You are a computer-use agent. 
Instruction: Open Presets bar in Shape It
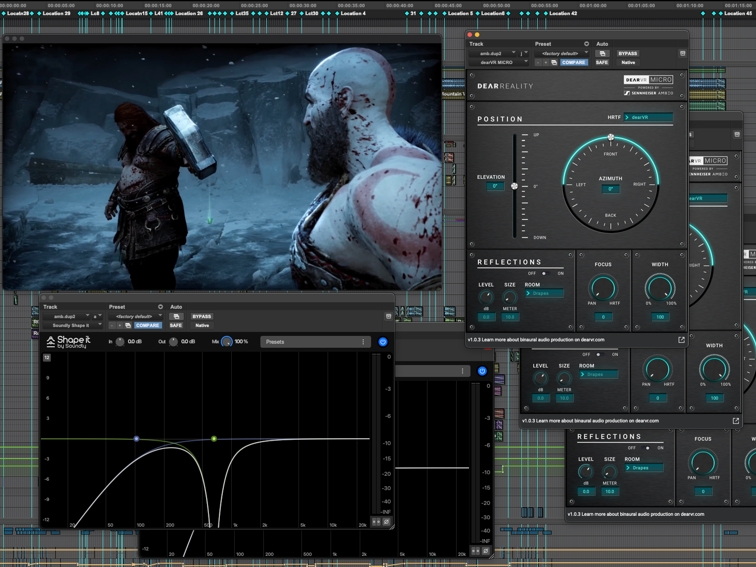[315, 342]
